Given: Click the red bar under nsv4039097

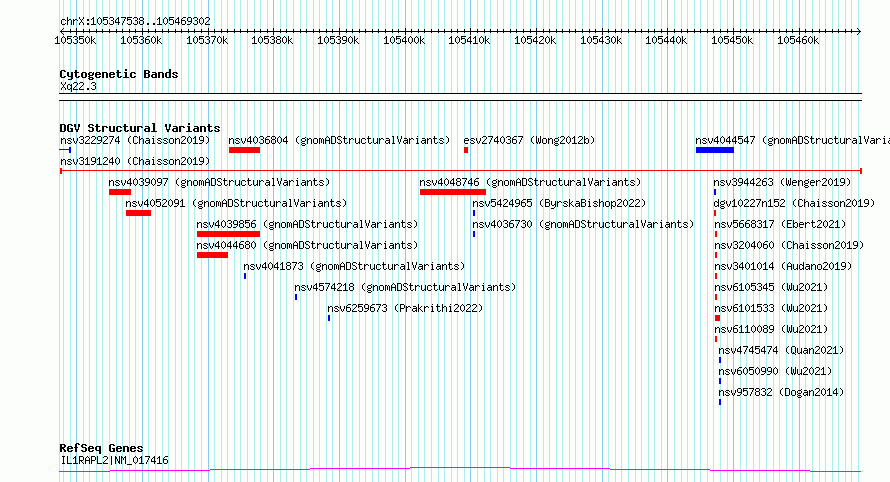Looking at the screenshot, I should pyautogui.click(x=120, y=192).
